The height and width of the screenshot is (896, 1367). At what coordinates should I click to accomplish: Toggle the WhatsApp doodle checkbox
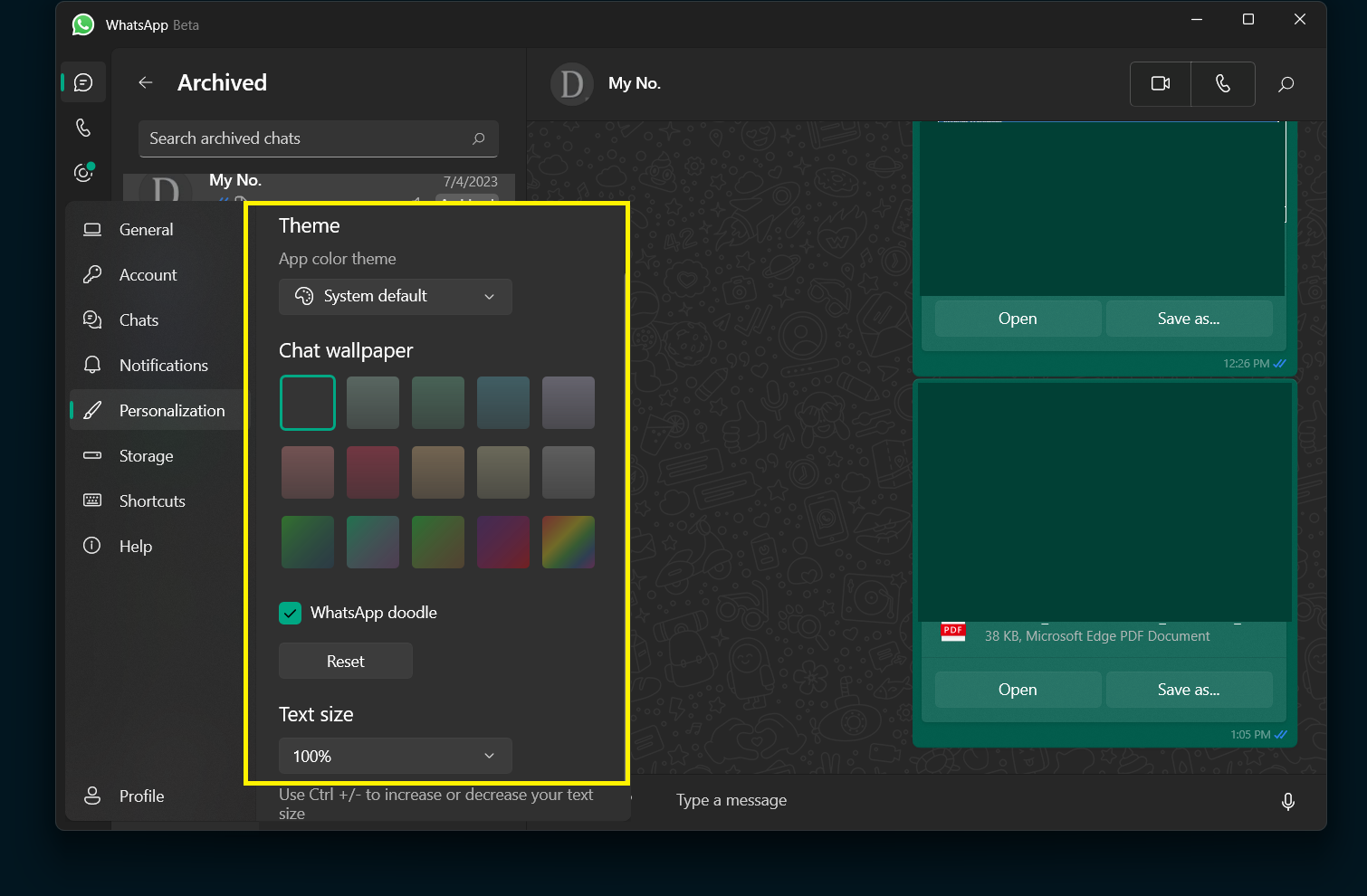point(290,614)
